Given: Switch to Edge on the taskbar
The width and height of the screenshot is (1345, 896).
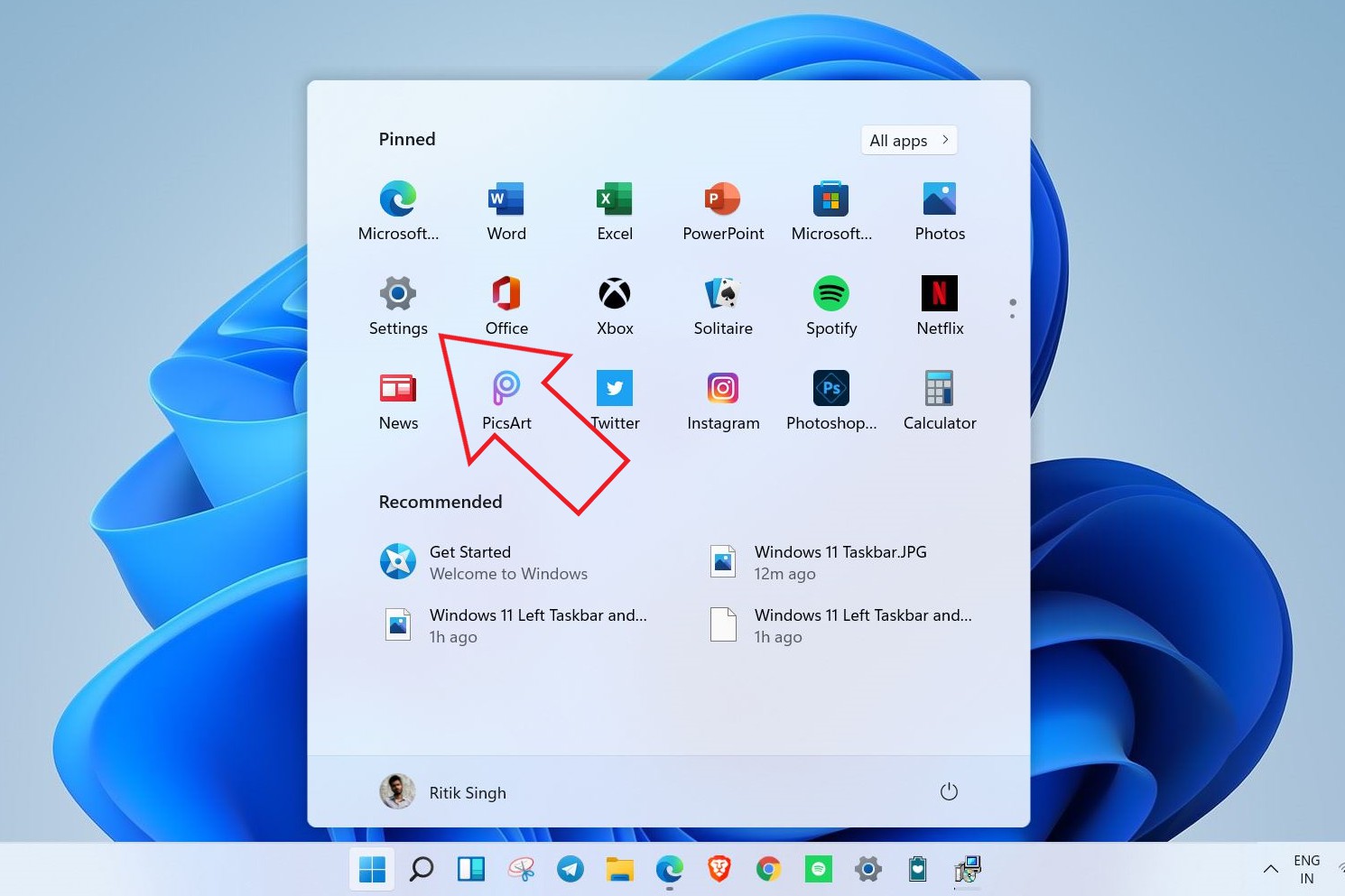Looking at the screenshot, I should [670, 870].
